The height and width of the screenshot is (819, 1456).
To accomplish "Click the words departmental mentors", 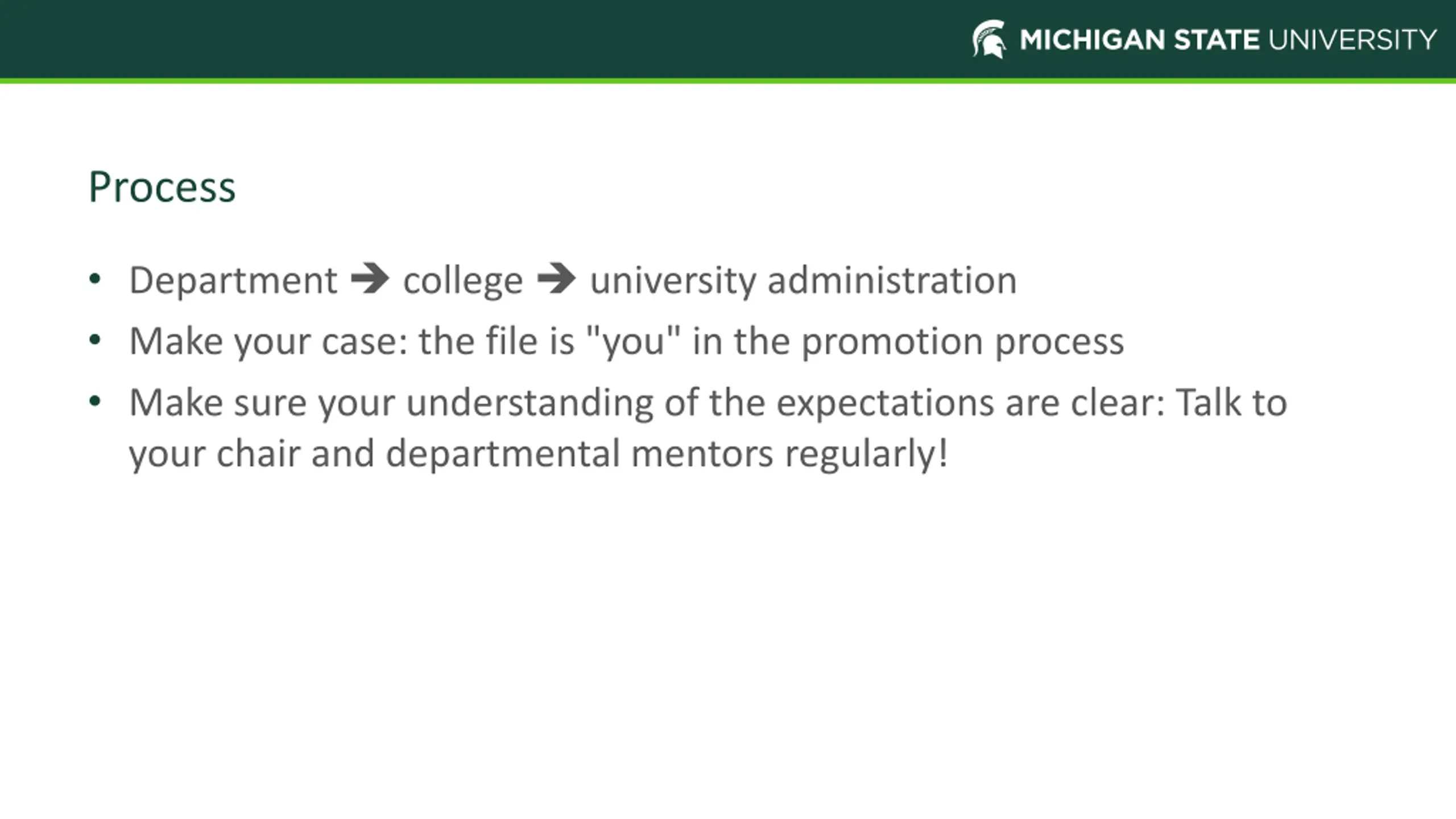I will point(580,454).
